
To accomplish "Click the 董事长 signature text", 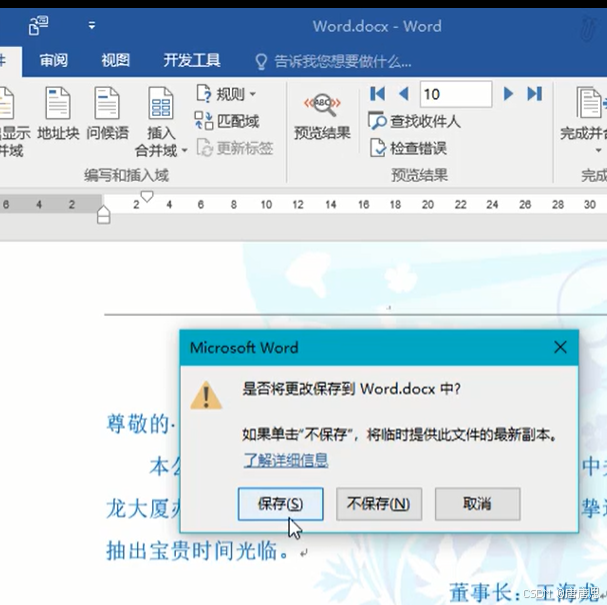I will 481,591.
